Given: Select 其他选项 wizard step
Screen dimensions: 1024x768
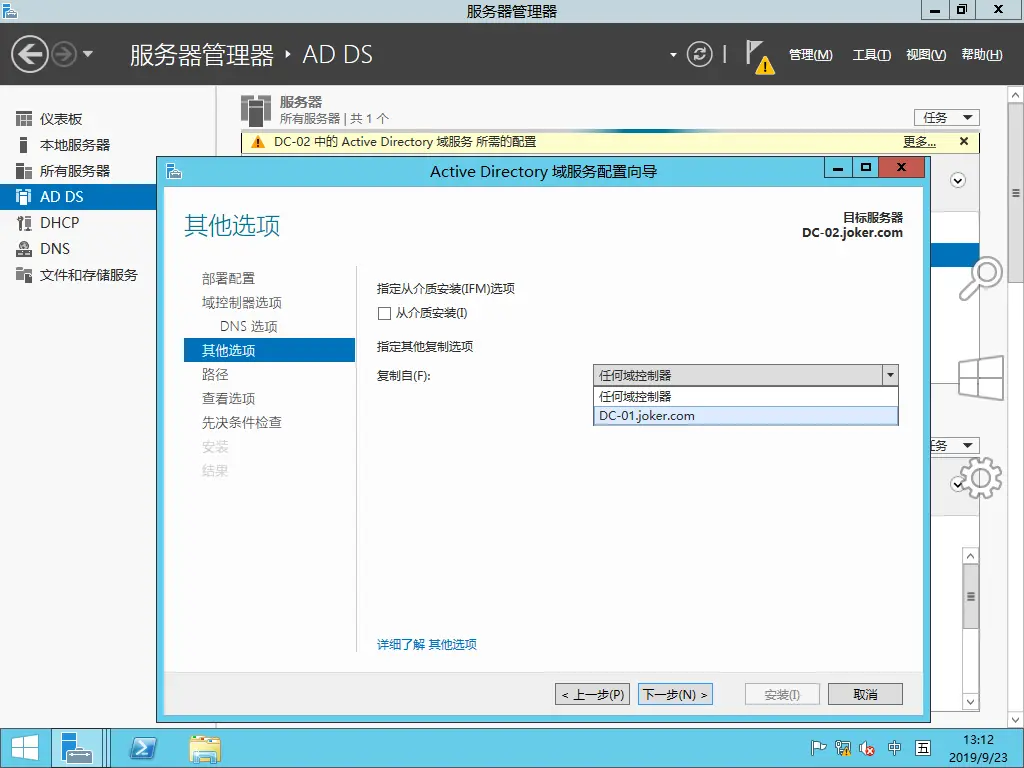Looking at the screenshot, I should pyautogui.click(x=269, y=350).
